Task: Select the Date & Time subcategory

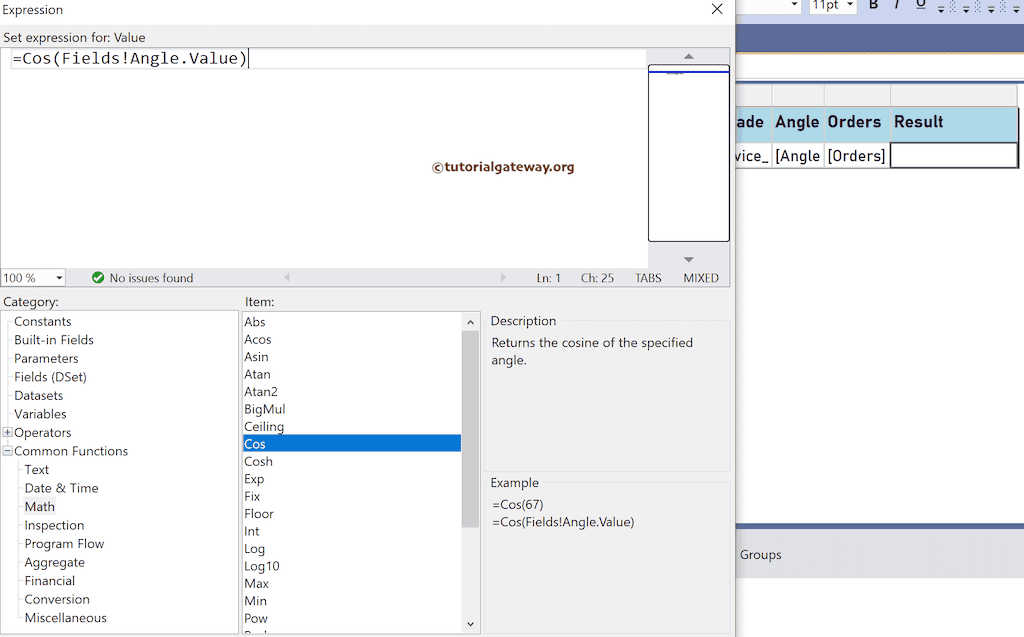Action: (x=61, y=488)
